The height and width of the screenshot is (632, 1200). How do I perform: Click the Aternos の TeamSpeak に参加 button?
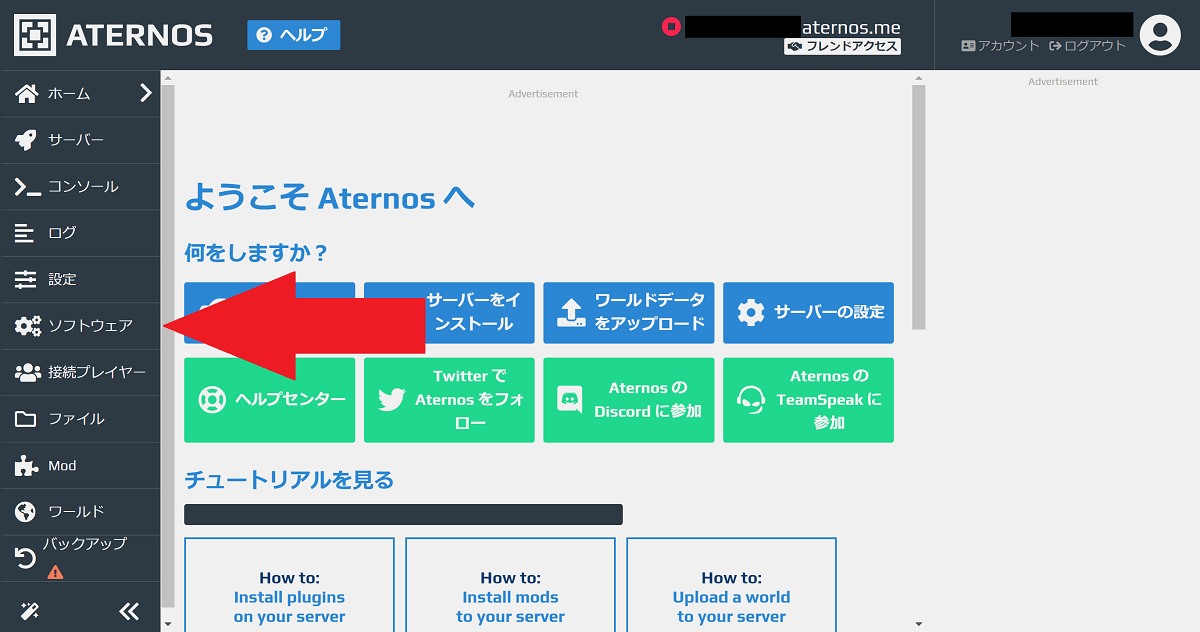808,400
